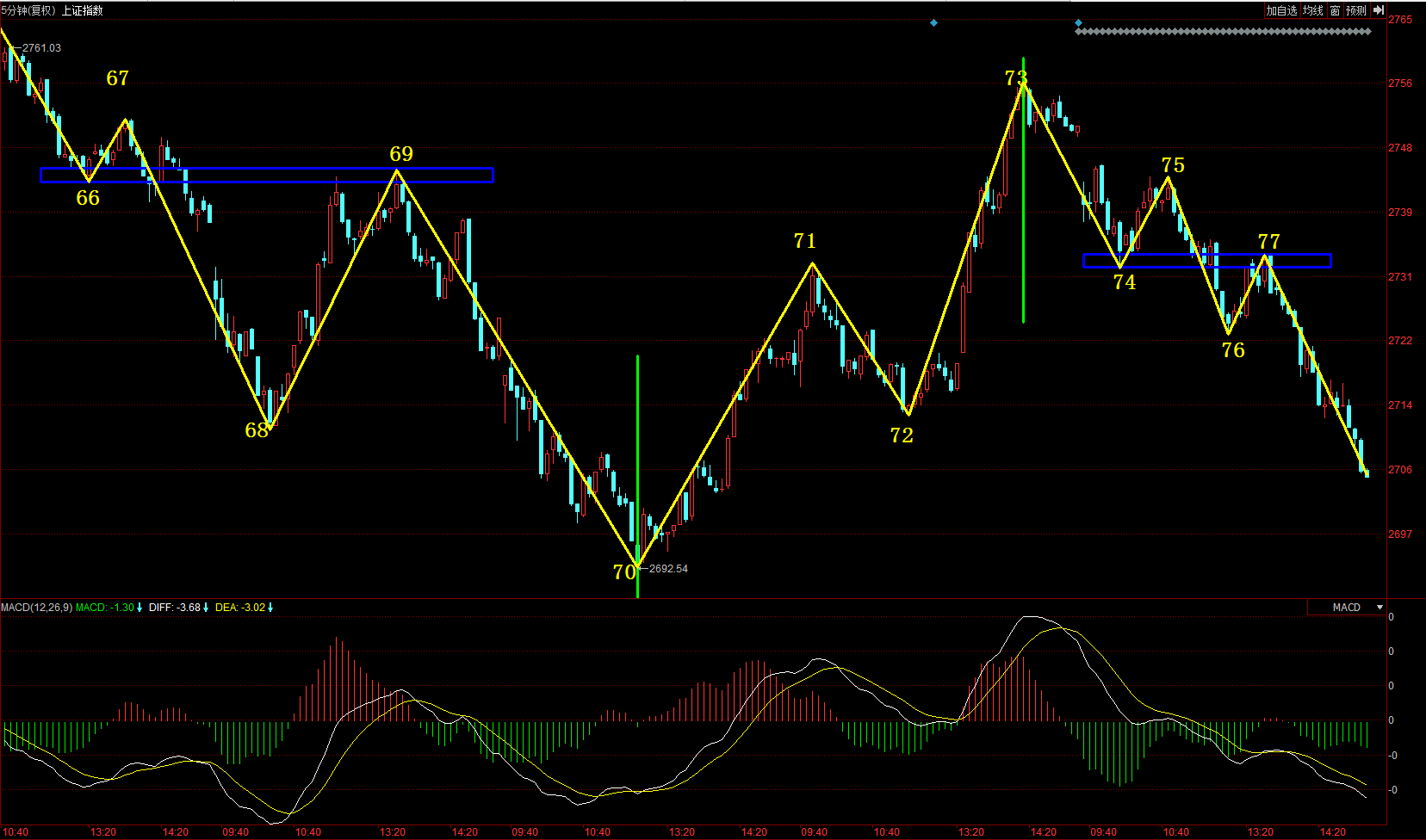This screenshot has width=1426, height=840.
Task: Click the DIFF value down-arrow icon
Action: pyautogui.click(x=206, y=608)
